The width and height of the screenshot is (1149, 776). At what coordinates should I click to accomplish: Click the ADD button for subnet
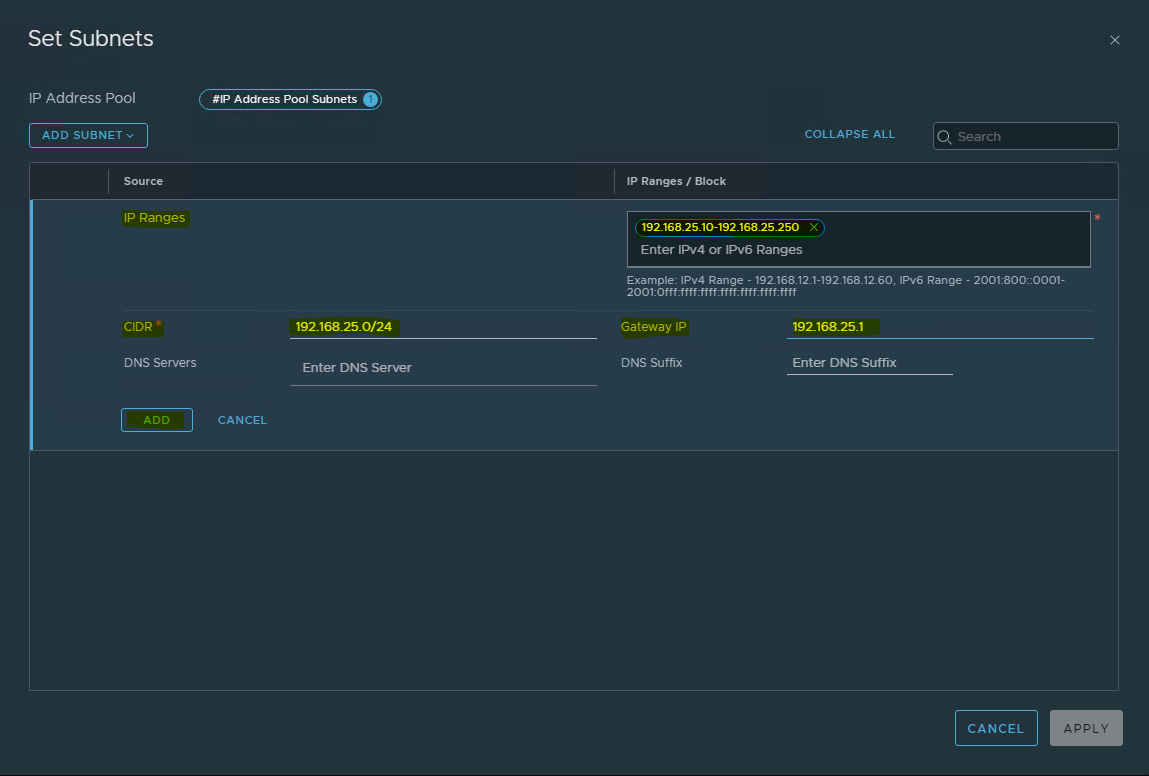click(157, 420)
